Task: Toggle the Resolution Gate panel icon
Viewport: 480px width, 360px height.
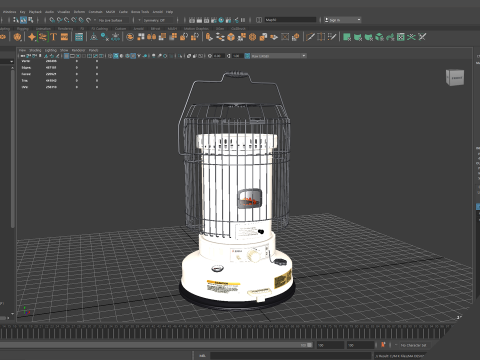Action: pos(78,56)
